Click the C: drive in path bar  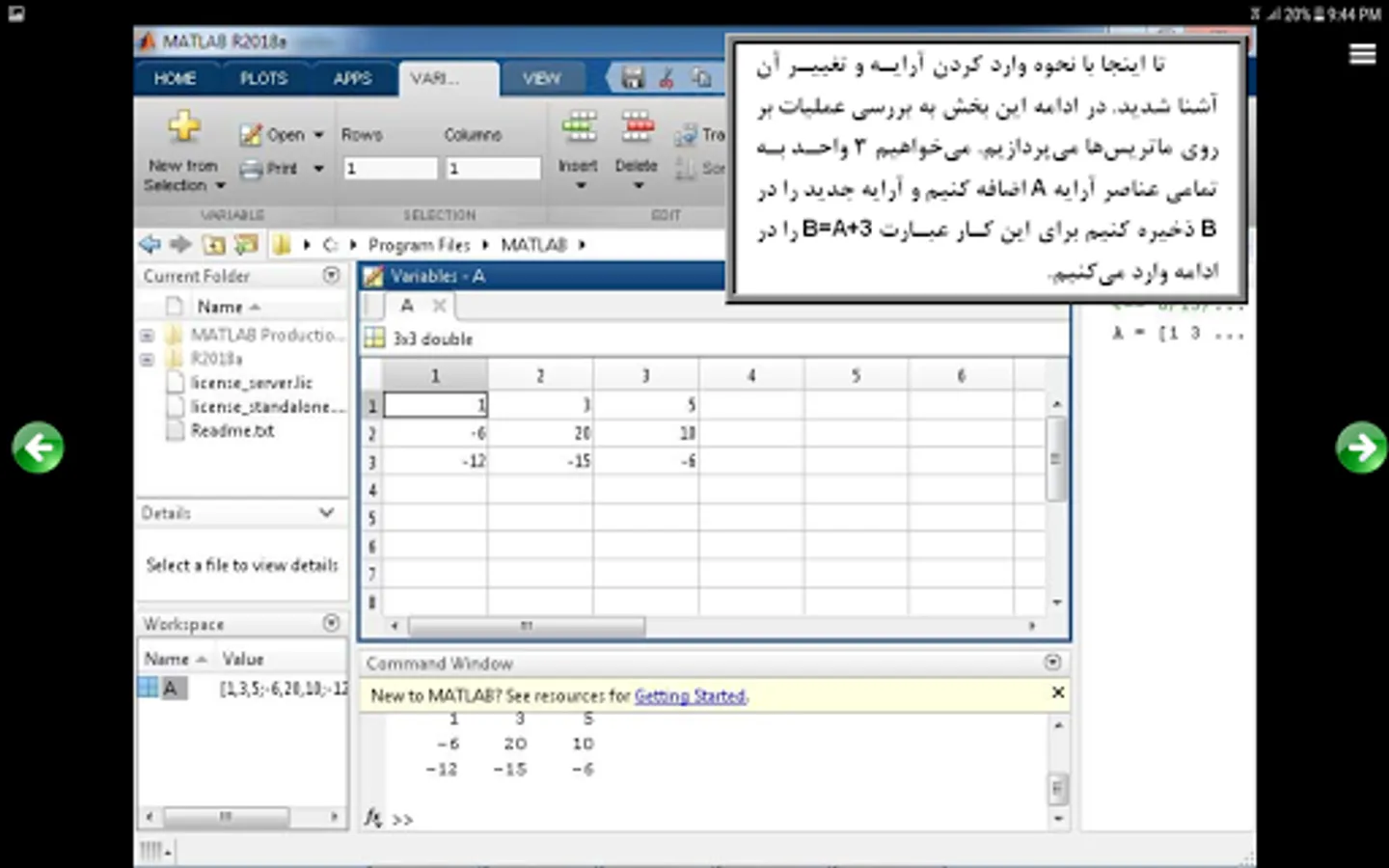330,245
